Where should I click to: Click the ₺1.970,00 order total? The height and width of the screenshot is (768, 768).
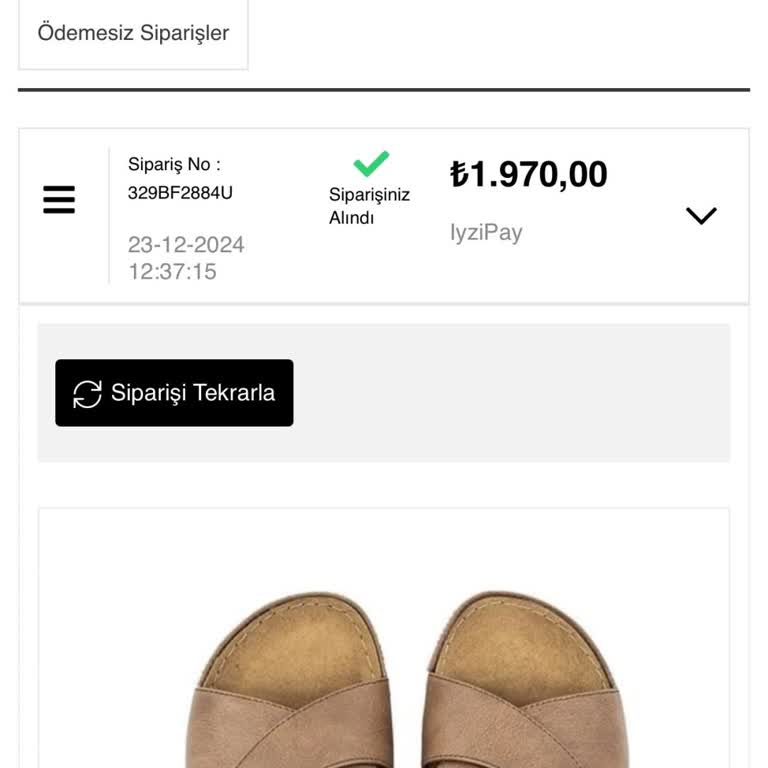(529, 175)
